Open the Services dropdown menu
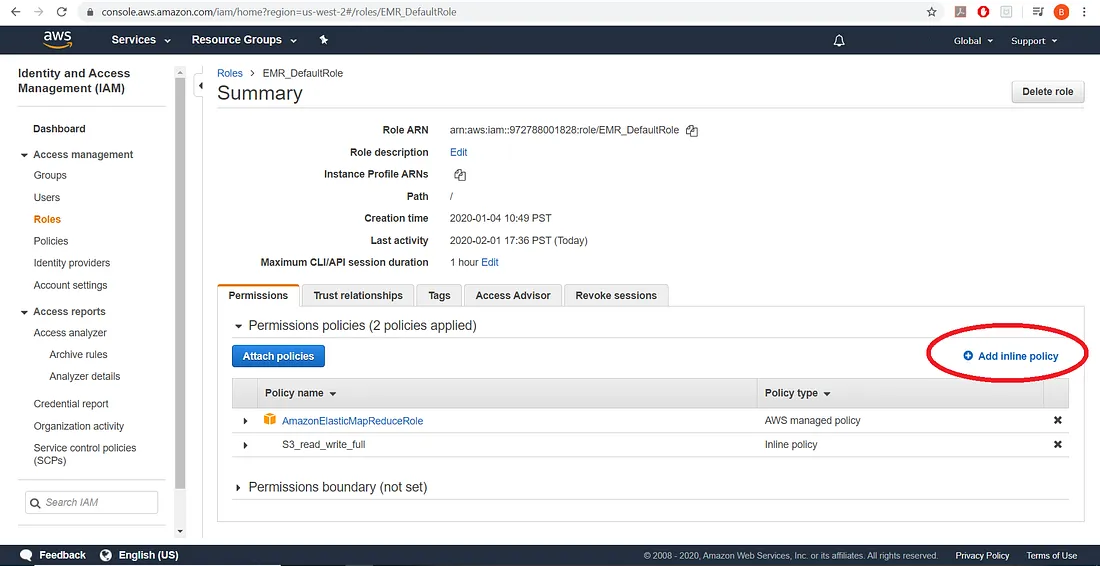This screenshot has height=566, width=1100. [x=141, y=40]
